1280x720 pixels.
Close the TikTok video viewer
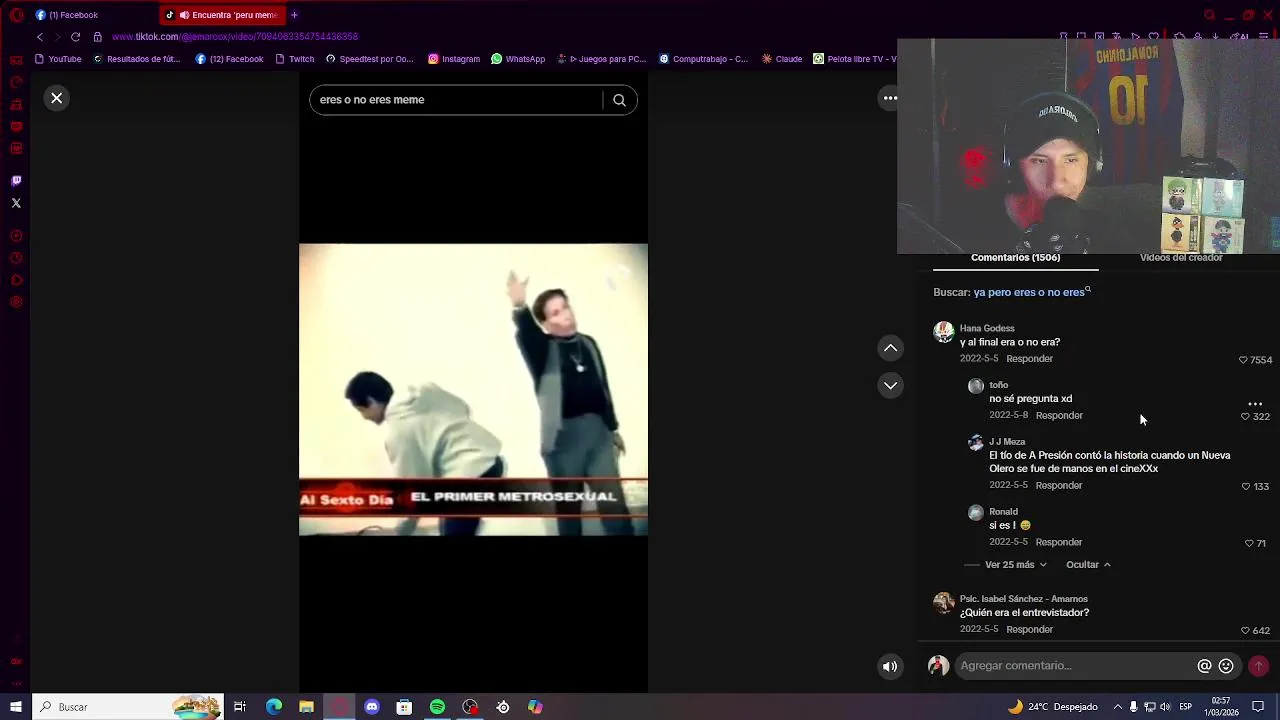tap(57, 98)
